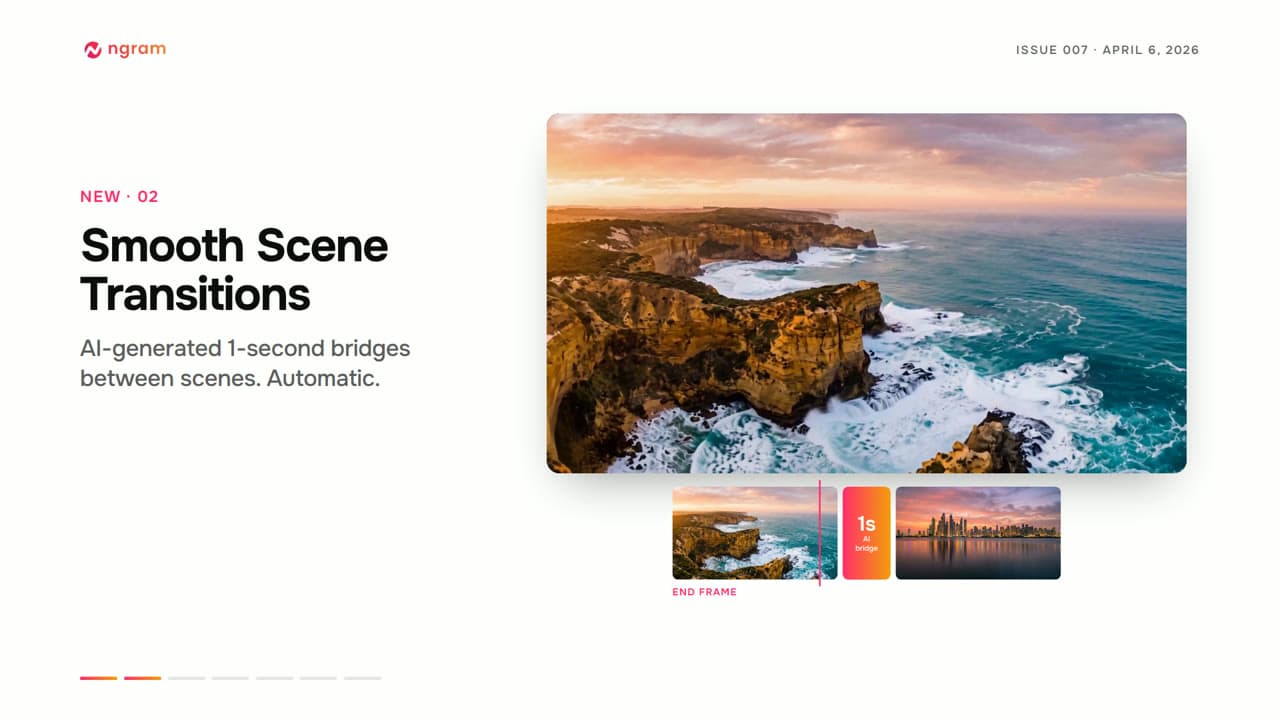This screenshot has width=1280, height=720.
Task: Go to the second progress indicator segment
Action: [x=142, y=678]
